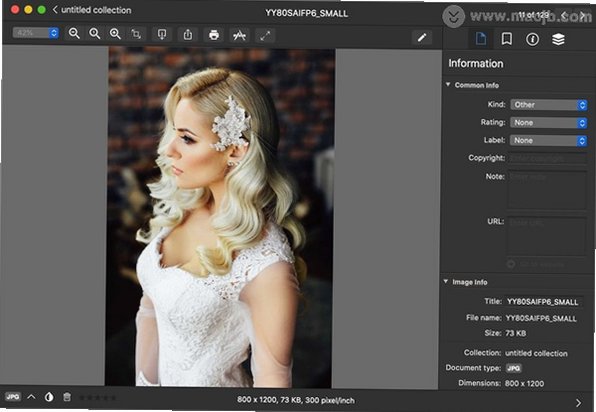
Task: Click the pencil edit icon
Action: click(422, 37)
